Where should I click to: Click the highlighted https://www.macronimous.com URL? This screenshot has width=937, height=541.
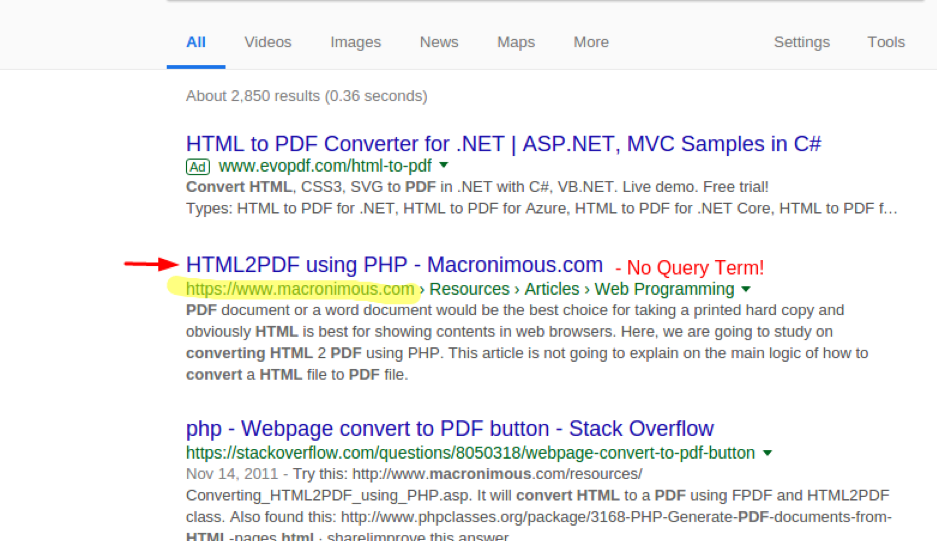300,289
